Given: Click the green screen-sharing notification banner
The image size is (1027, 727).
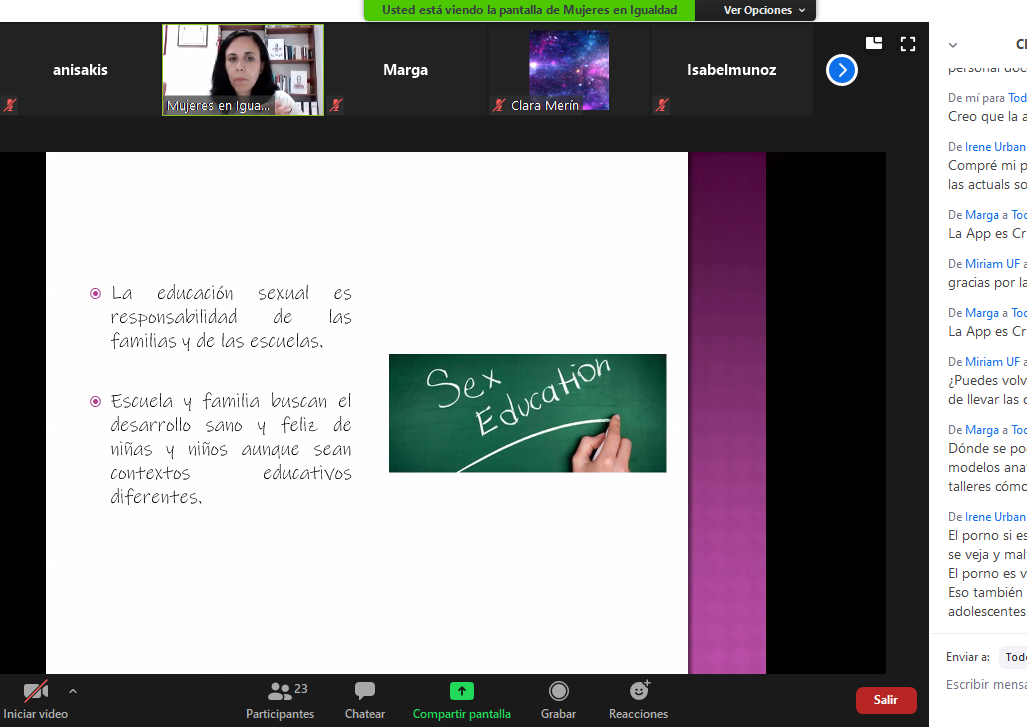Looking at the screenshot, I should click(x=529, y=10).
